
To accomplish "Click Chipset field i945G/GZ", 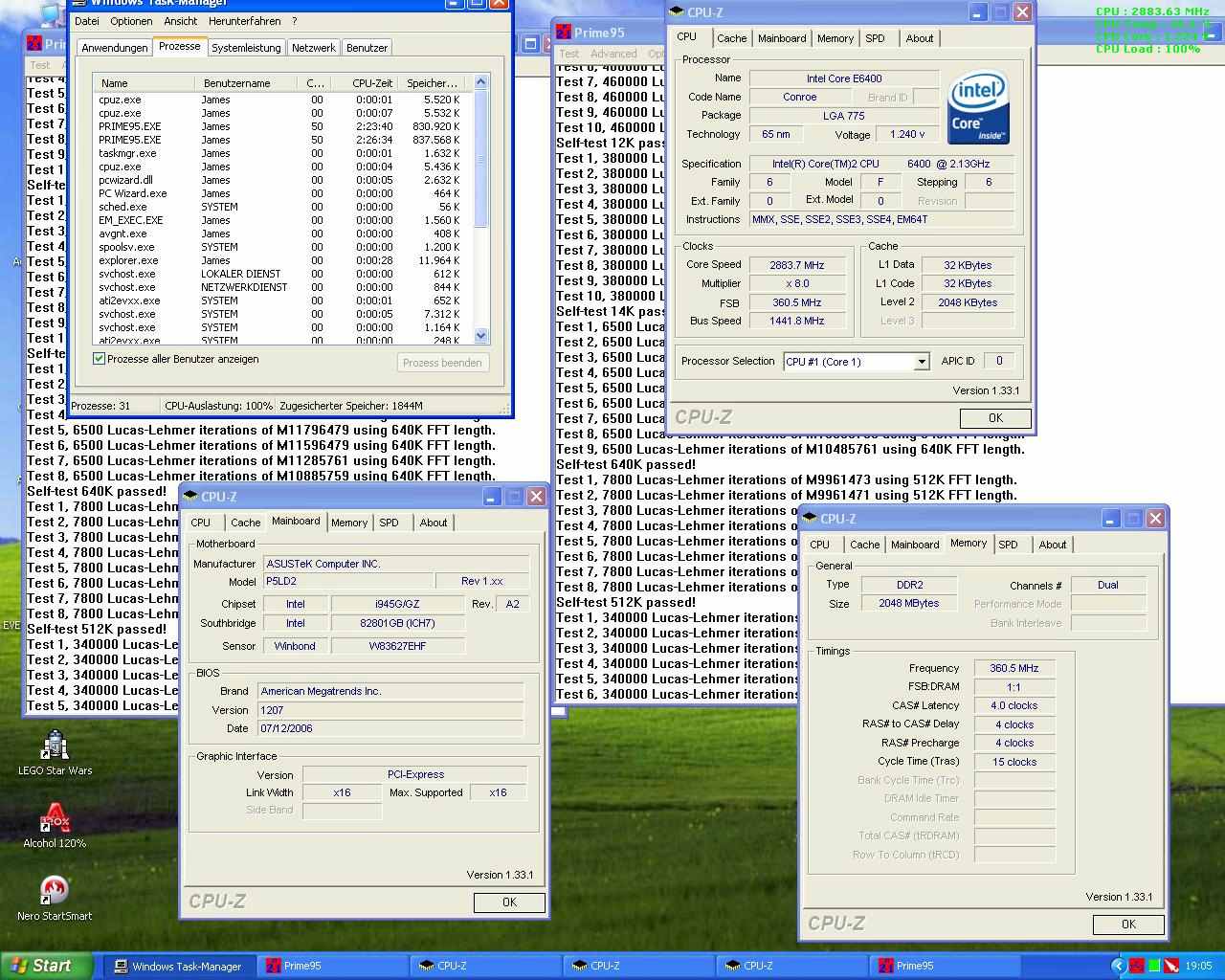I will coord(397,604).
